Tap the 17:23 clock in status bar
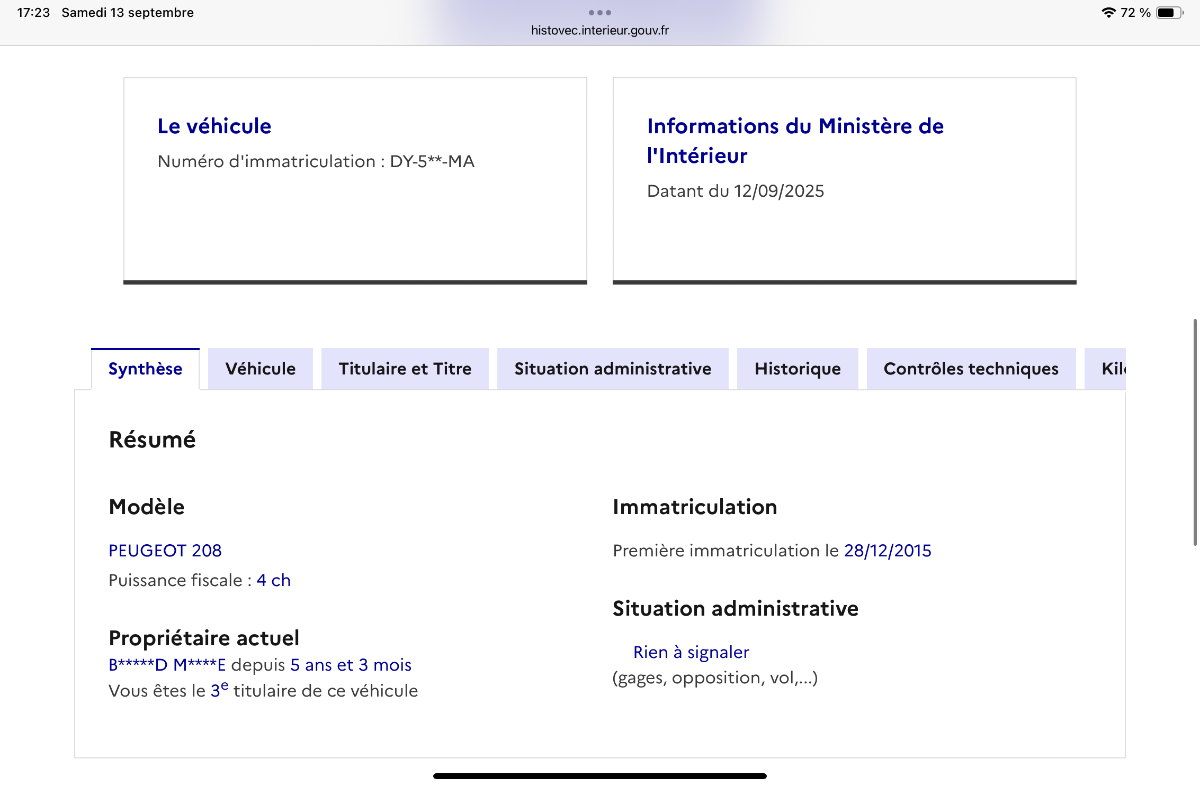Image resolution: width=1200 pixels, height=787 pixels. [33, 13]
